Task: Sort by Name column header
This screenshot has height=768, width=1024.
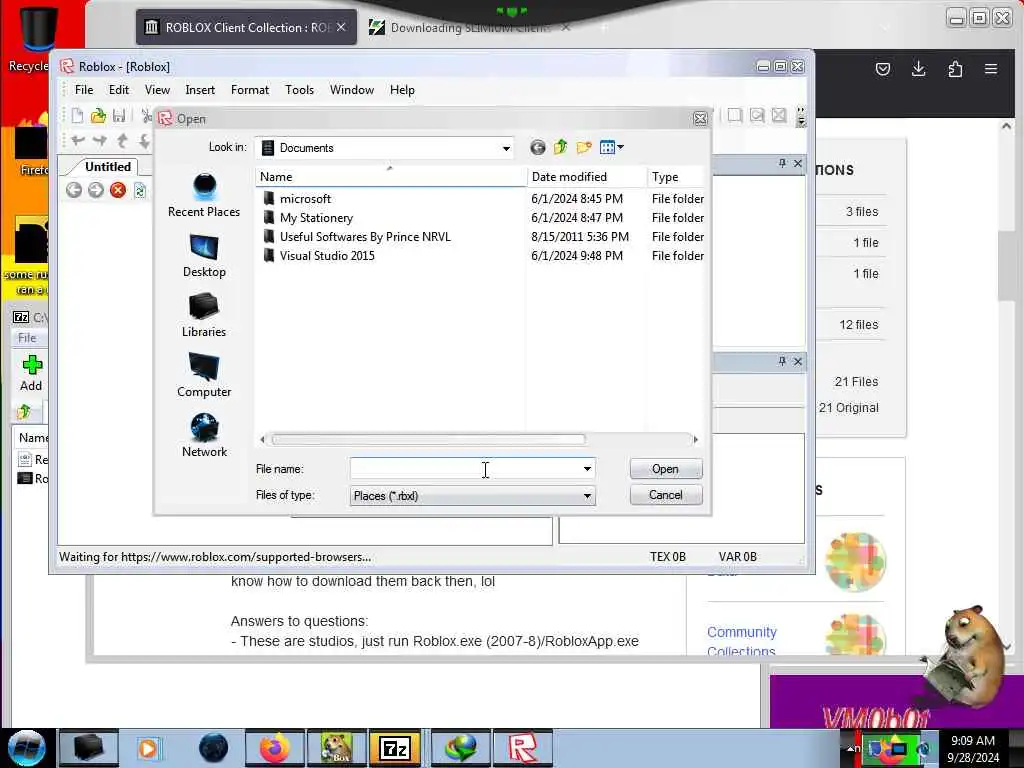Action: [x=390, y=177]
